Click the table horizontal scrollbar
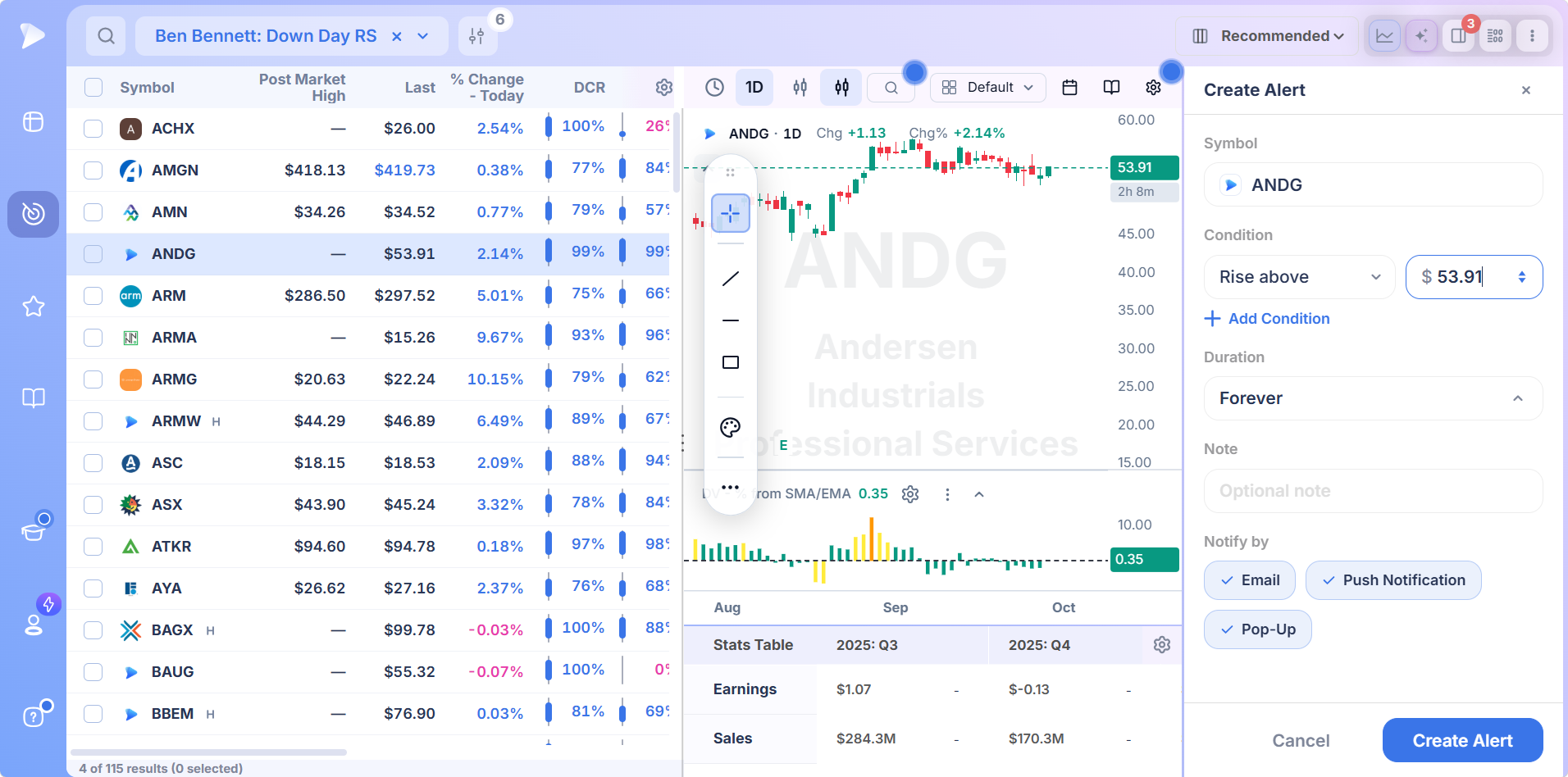1568x777 pixels. pos(209,752)
